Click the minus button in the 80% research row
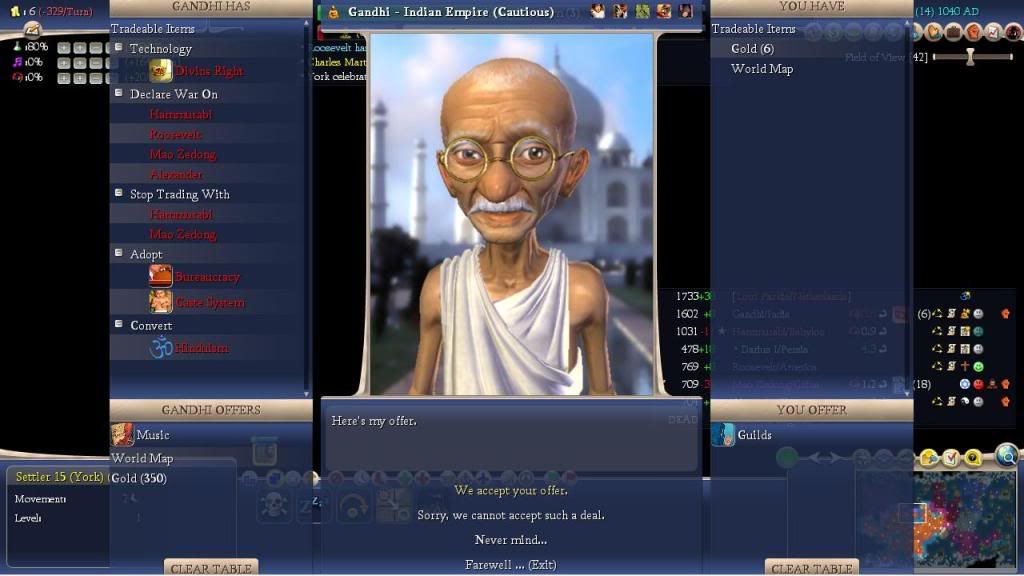 click(95, 48)
